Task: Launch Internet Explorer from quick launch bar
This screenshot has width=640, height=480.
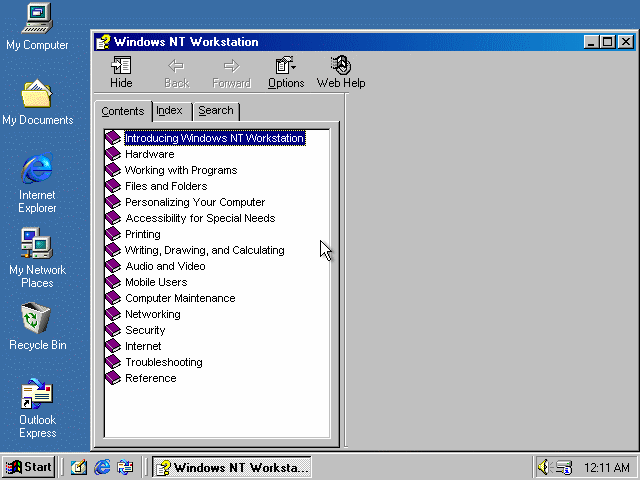Action: coord(102,467)
